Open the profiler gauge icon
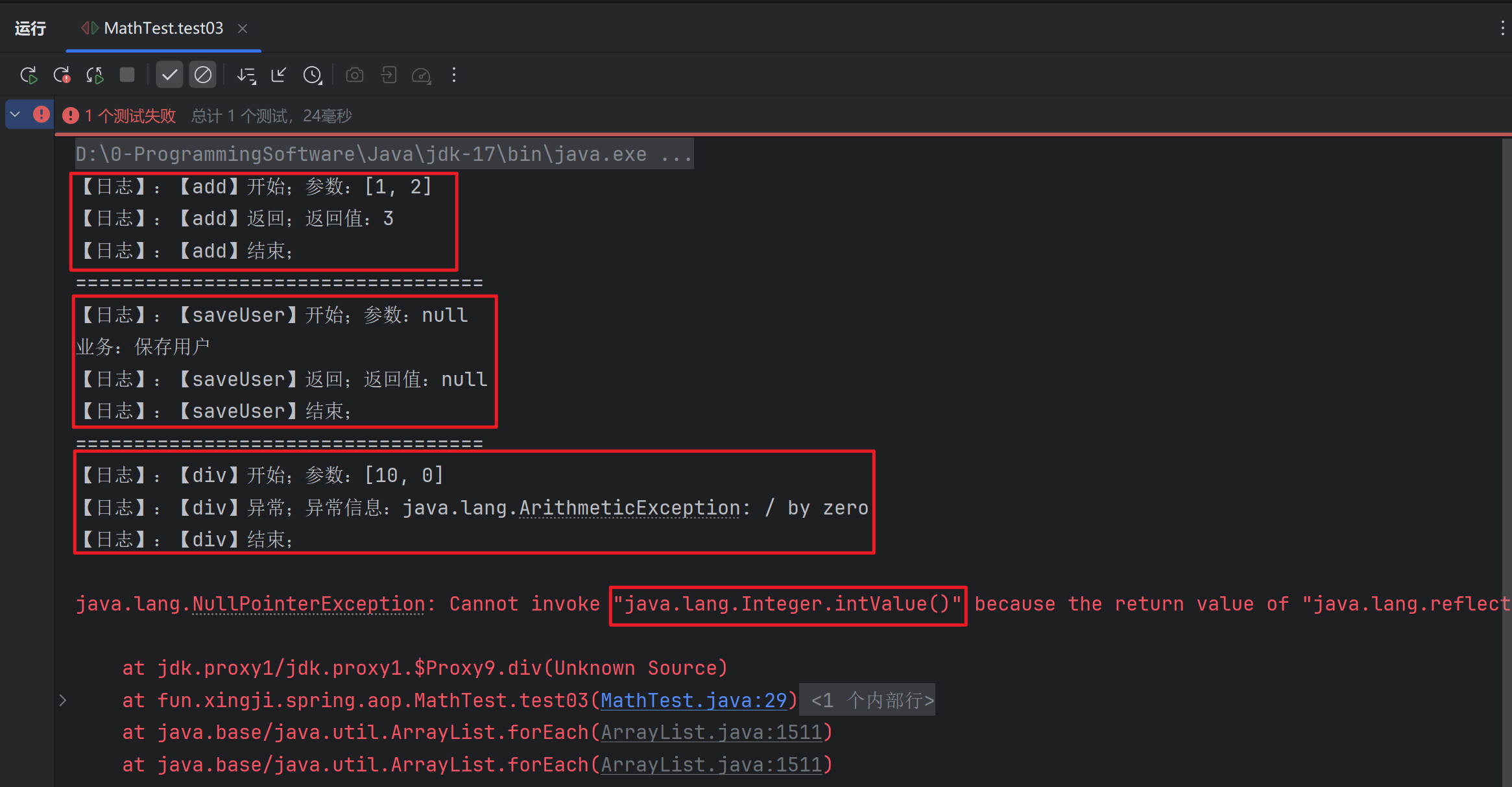The height and width of the screenshot is (787, 1512). (422, 75)
